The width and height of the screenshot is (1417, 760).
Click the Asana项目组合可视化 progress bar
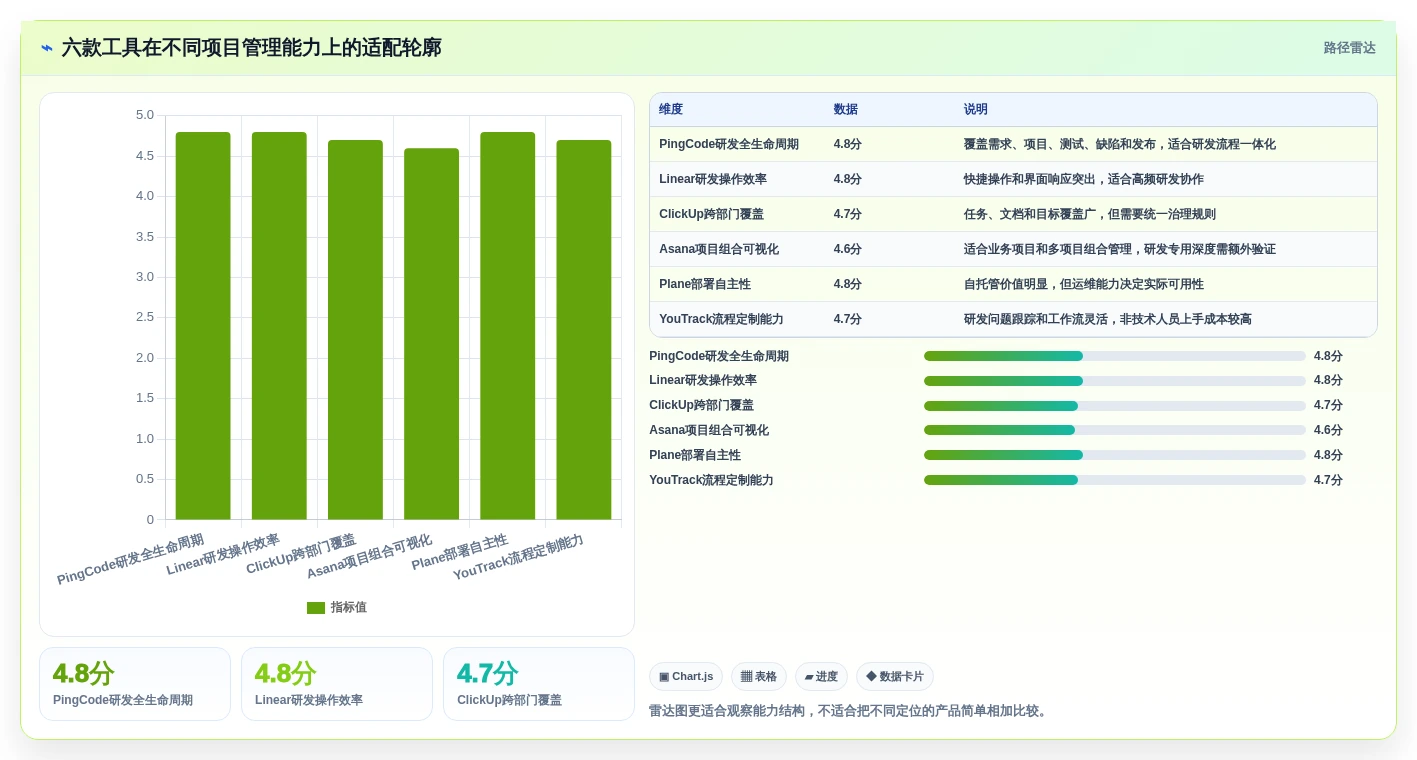[1115, 430]
